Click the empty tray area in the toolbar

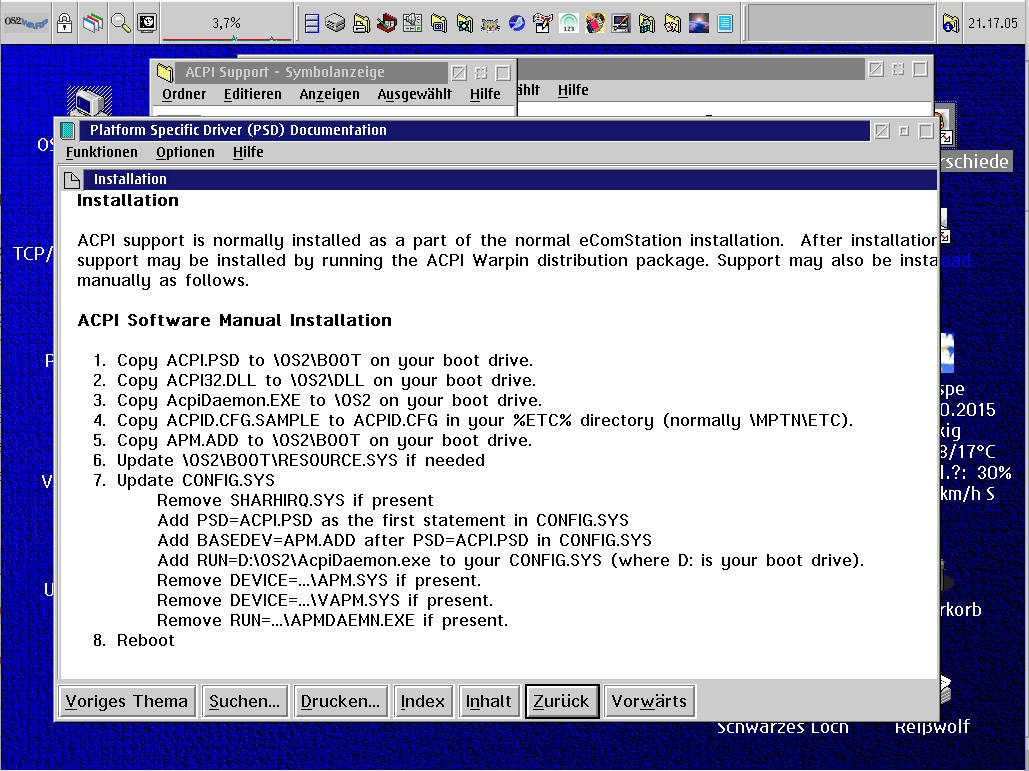click(x=841, y=24)
